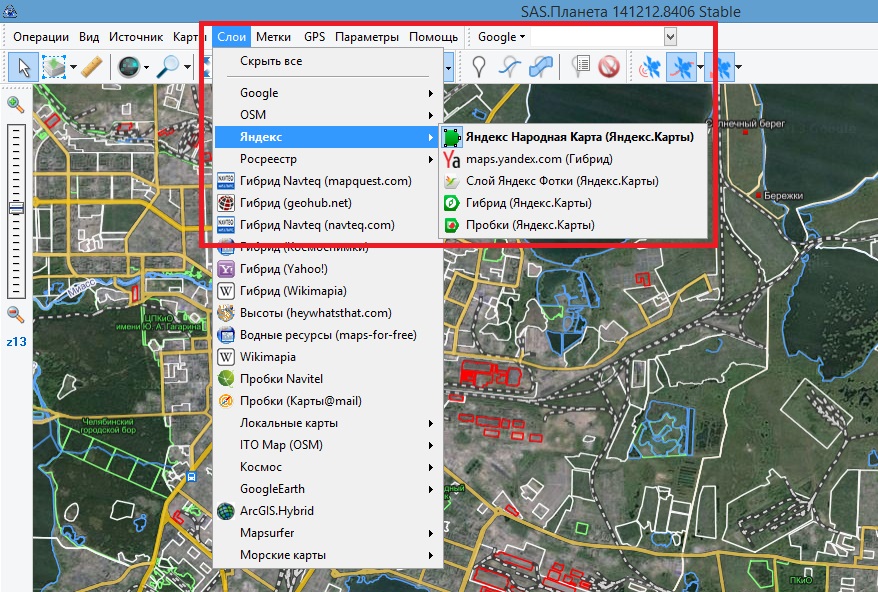Click the bus stop icon on map
Image resolution: width=878 pixels, height=592 pixels.
pos(192,477)
